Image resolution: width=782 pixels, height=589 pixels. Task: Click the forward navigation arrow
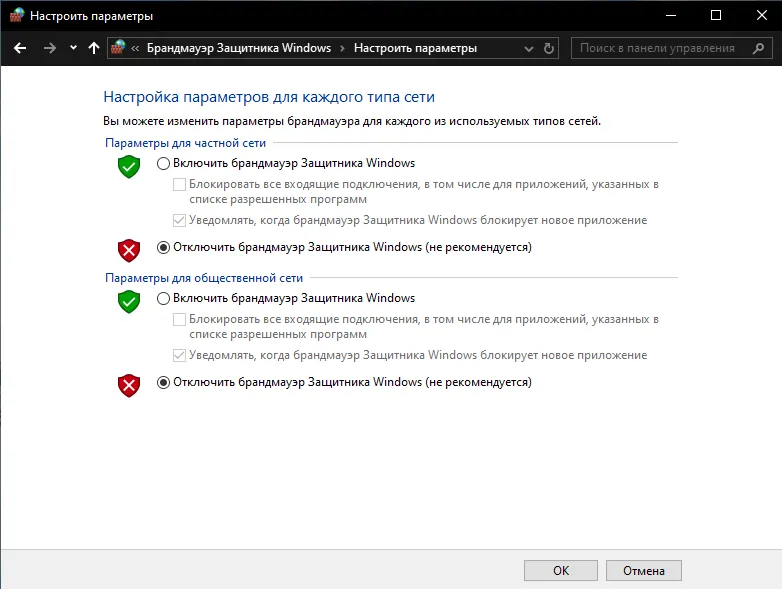(x=49, y=48)
